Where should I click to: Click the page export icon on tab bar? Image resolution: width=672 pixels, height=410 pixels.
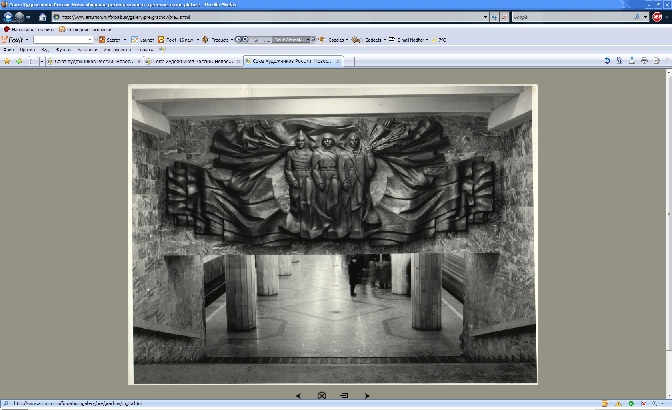pyautogui.click(x=657, y=60)
